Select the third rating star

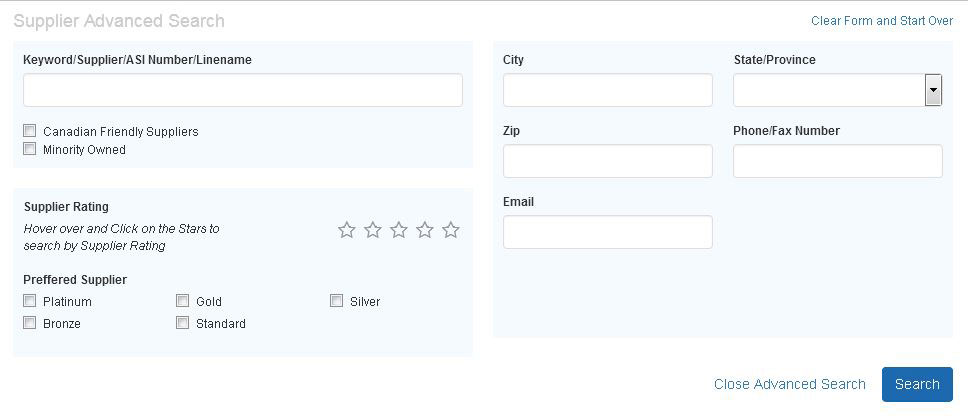click(399, 230)
